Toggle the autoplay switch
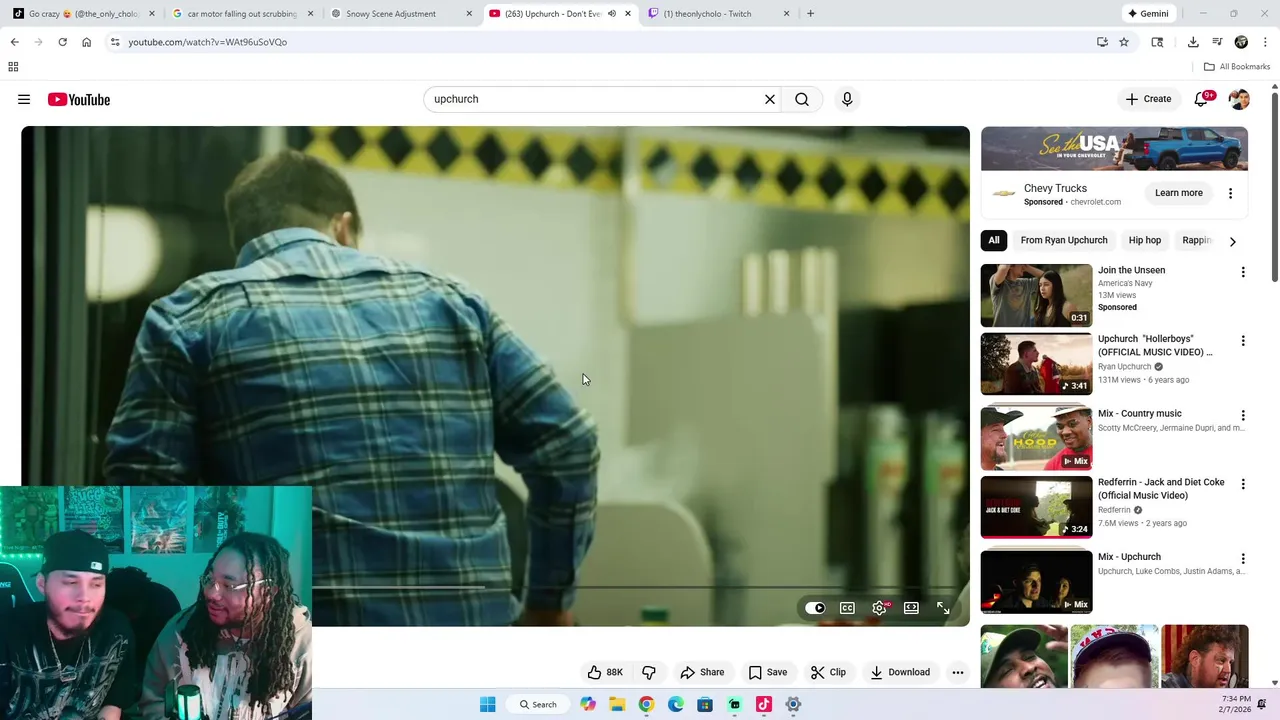Viewport: 1280px width, 720px height. (815, 607)
